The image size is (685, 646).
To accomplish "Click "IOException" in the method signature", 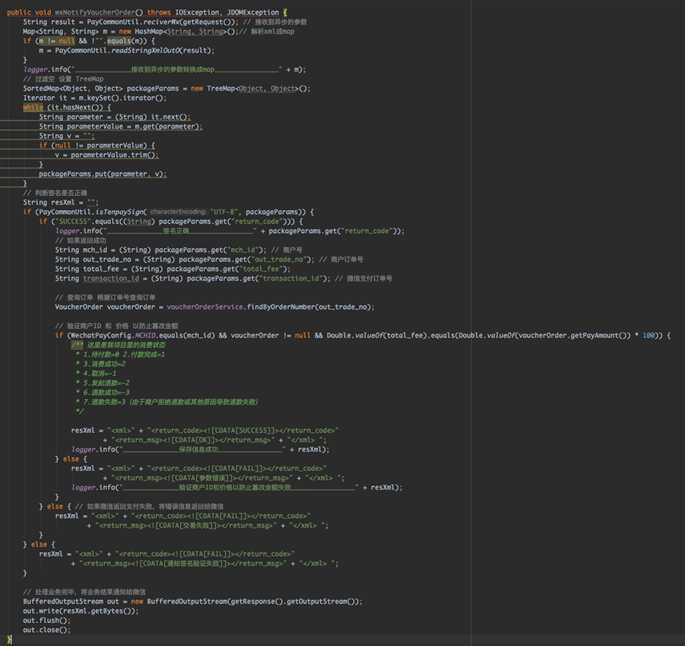I will (197, 12).
